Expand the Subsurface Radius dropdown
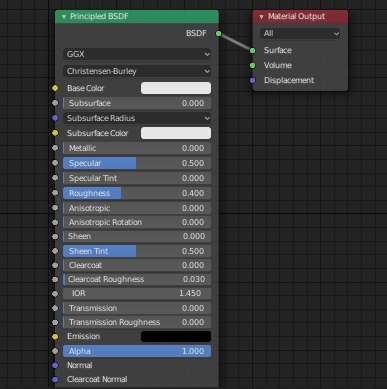 [137, 118]
